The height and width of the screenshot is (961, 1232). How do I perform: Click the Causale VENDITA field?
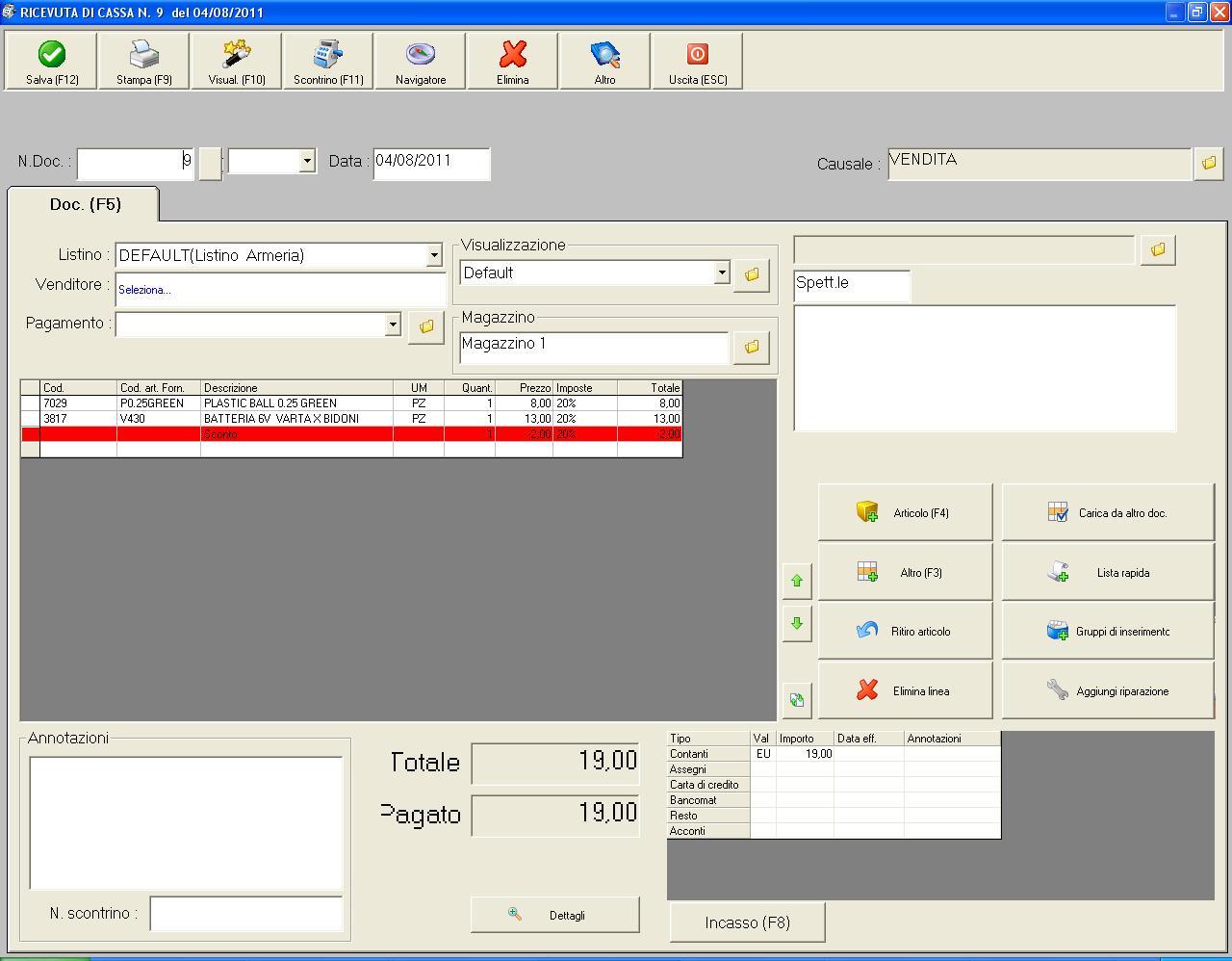(1039, 163)
